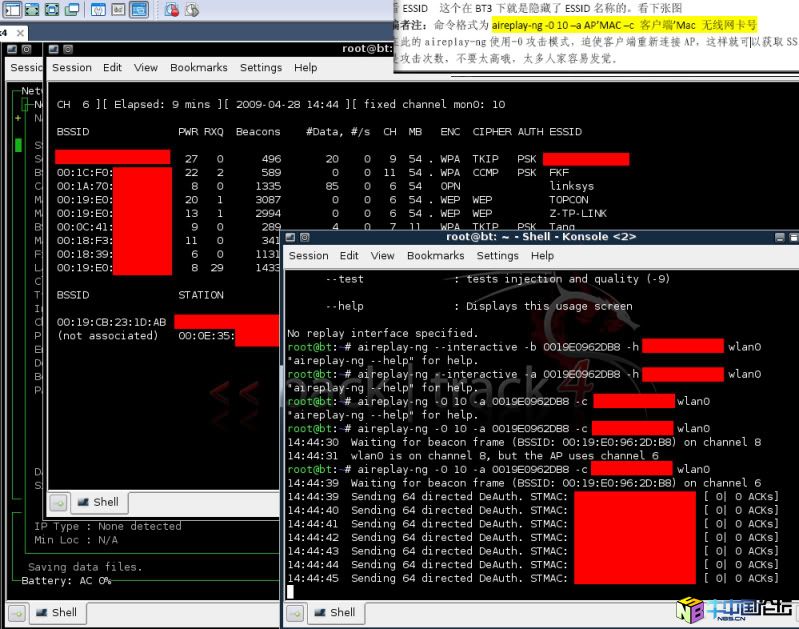Select Shell tab in airodump Konsole

click(x=99, y=502)
